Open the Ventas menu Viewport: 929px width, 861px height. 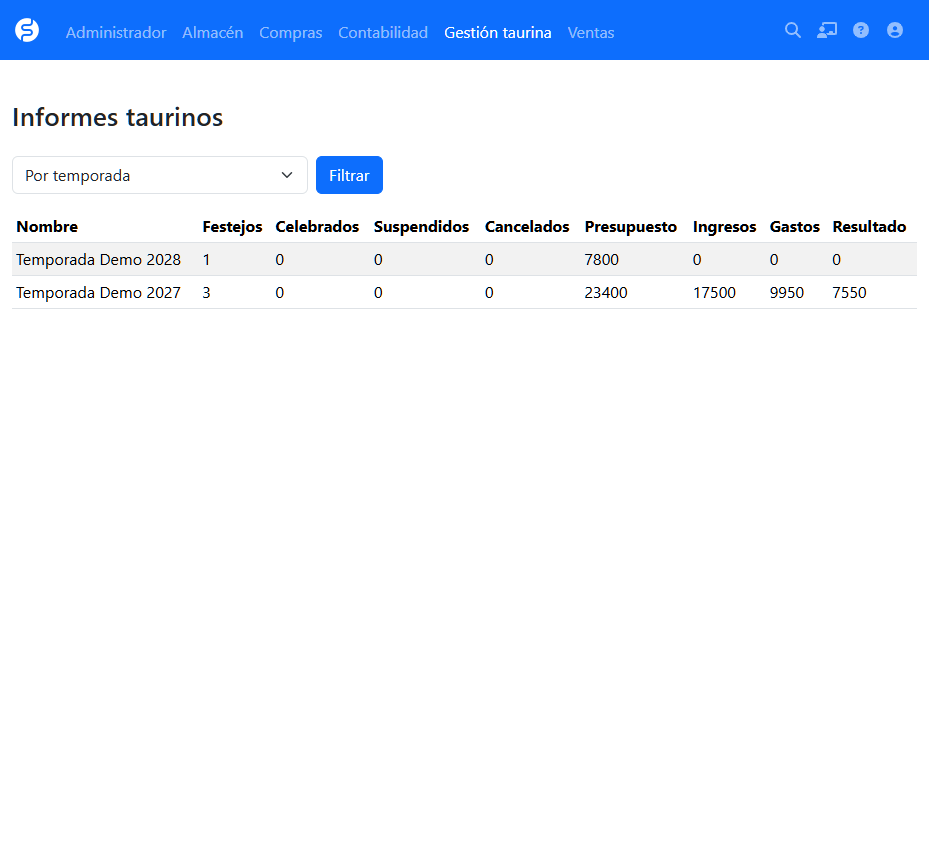(x=591, y=33)
